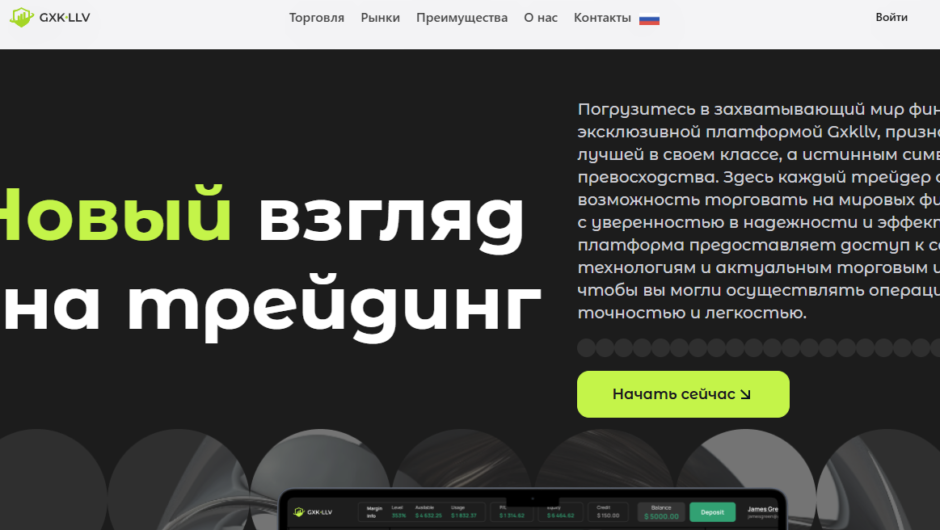Click the GXK·LLV logo inside the mockup

click(313, 512)
